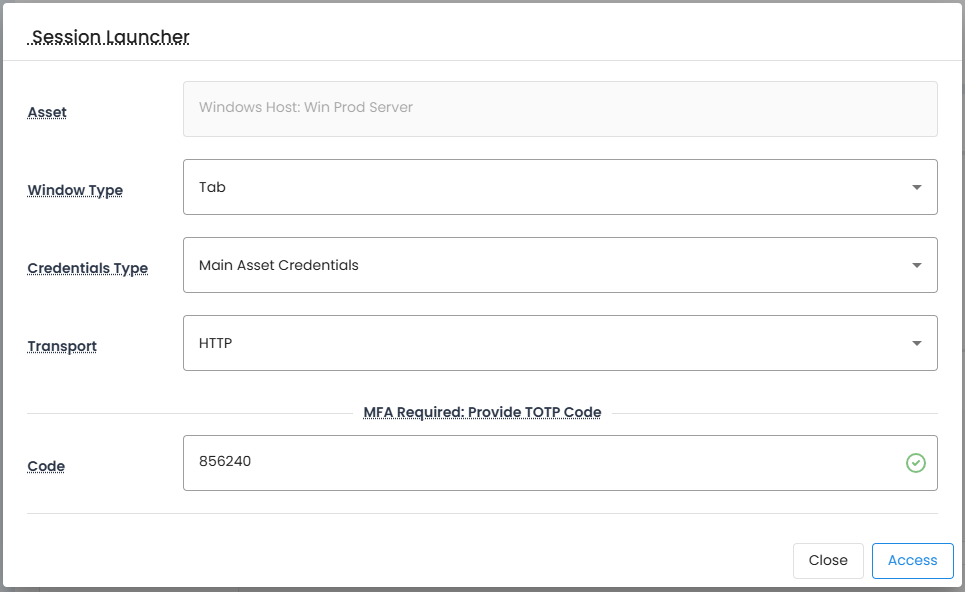Click the Credentials Type dropdown caret
The image size is (965, 592).
pos(916,265)
